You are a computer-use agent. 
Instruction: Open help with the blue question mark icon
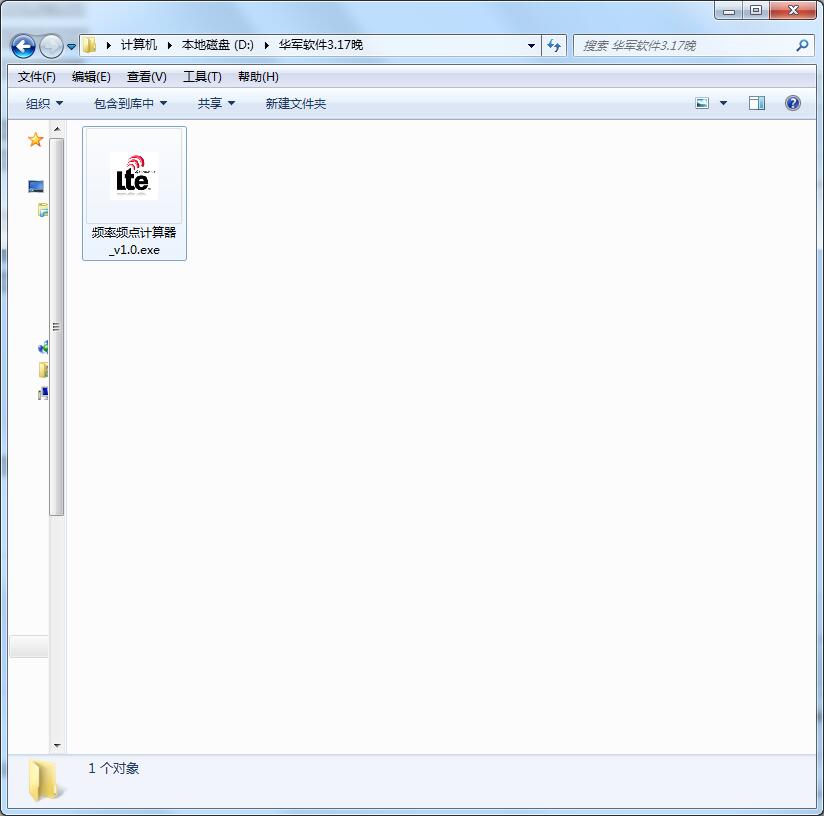point(792,103)
